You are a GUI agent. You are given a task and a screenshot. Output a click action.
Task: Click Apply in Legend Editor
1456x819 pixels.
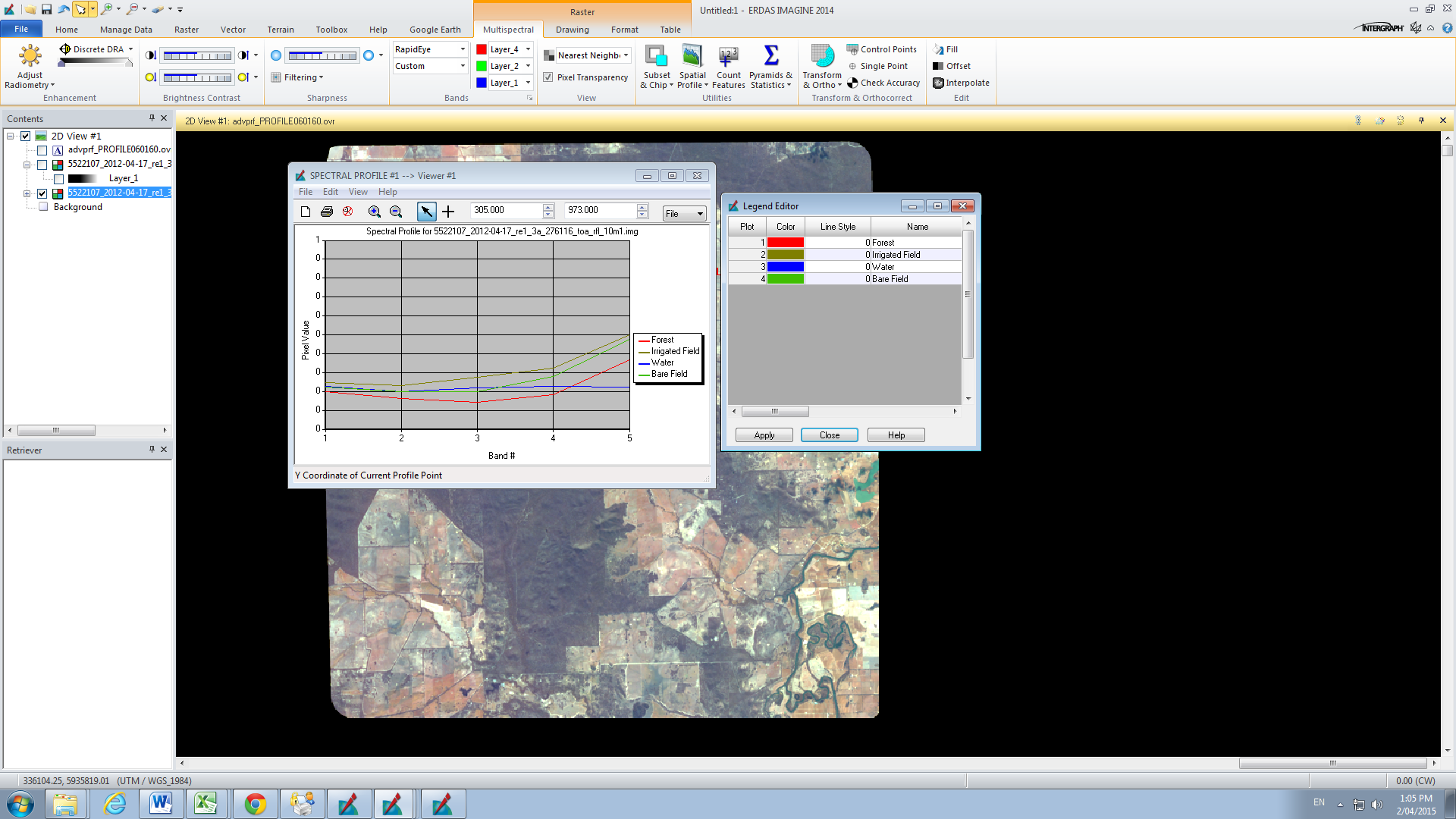point(764,435)
